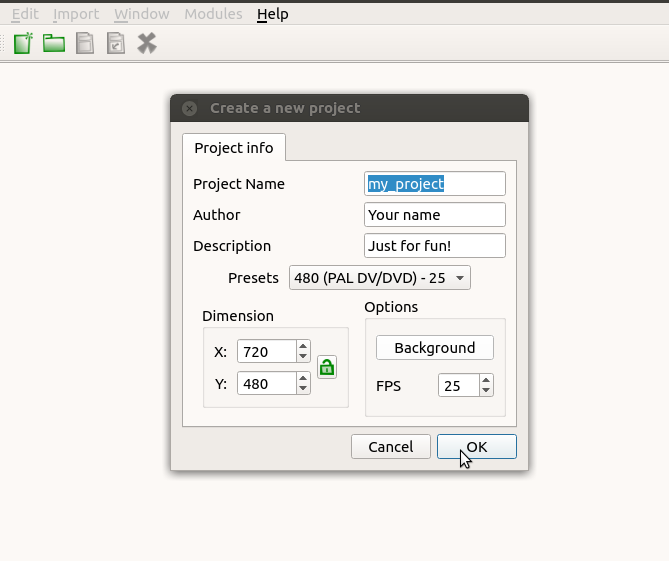Click the Save project toolbar icon
This screenshot has width=669, height=561.
85,43
